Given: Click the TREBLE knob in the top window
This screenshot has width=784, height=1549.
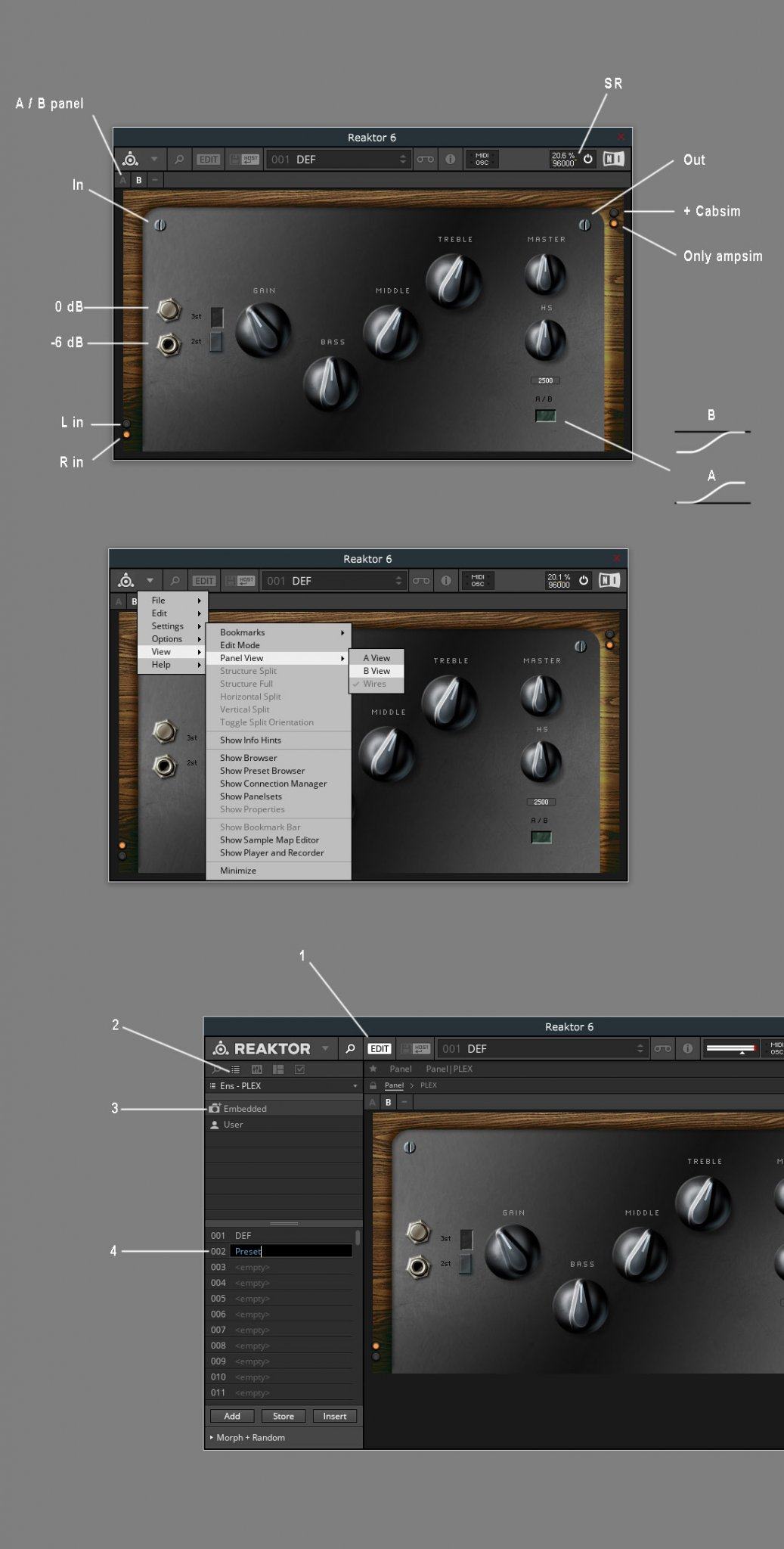Looking at the screenshot, I should 453,281.
